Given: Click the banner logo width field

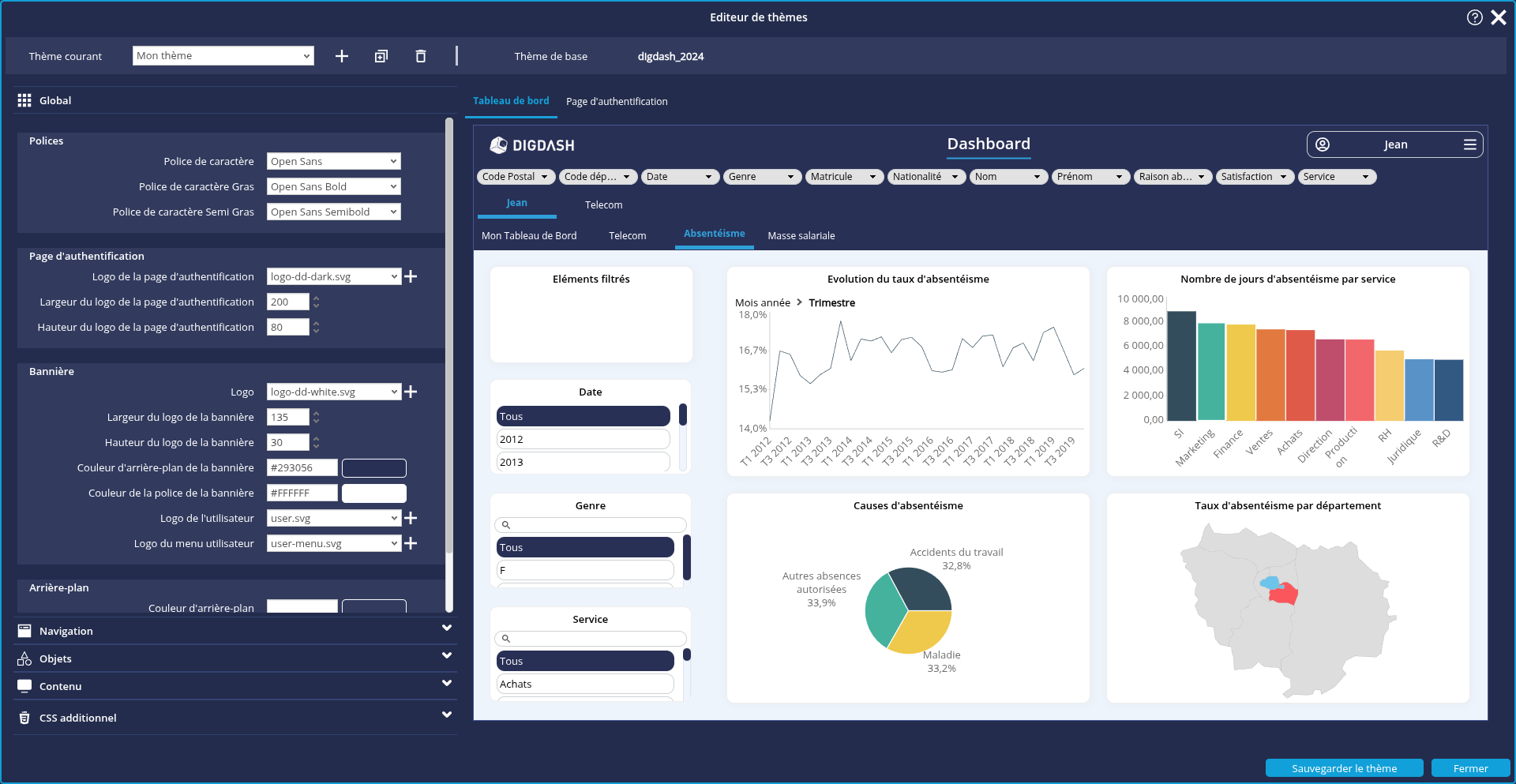Looking at the screenshot, I should pyautogui.click(x=287, y=417).
